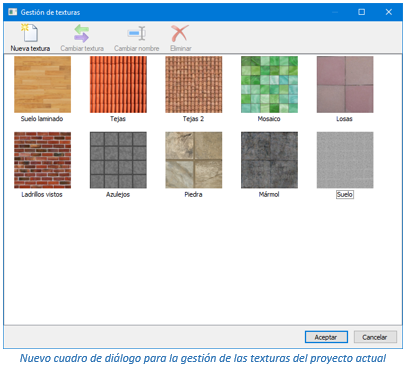Click the Cancelar button
Screen dimensions: 406x368
tap(375, 337)
